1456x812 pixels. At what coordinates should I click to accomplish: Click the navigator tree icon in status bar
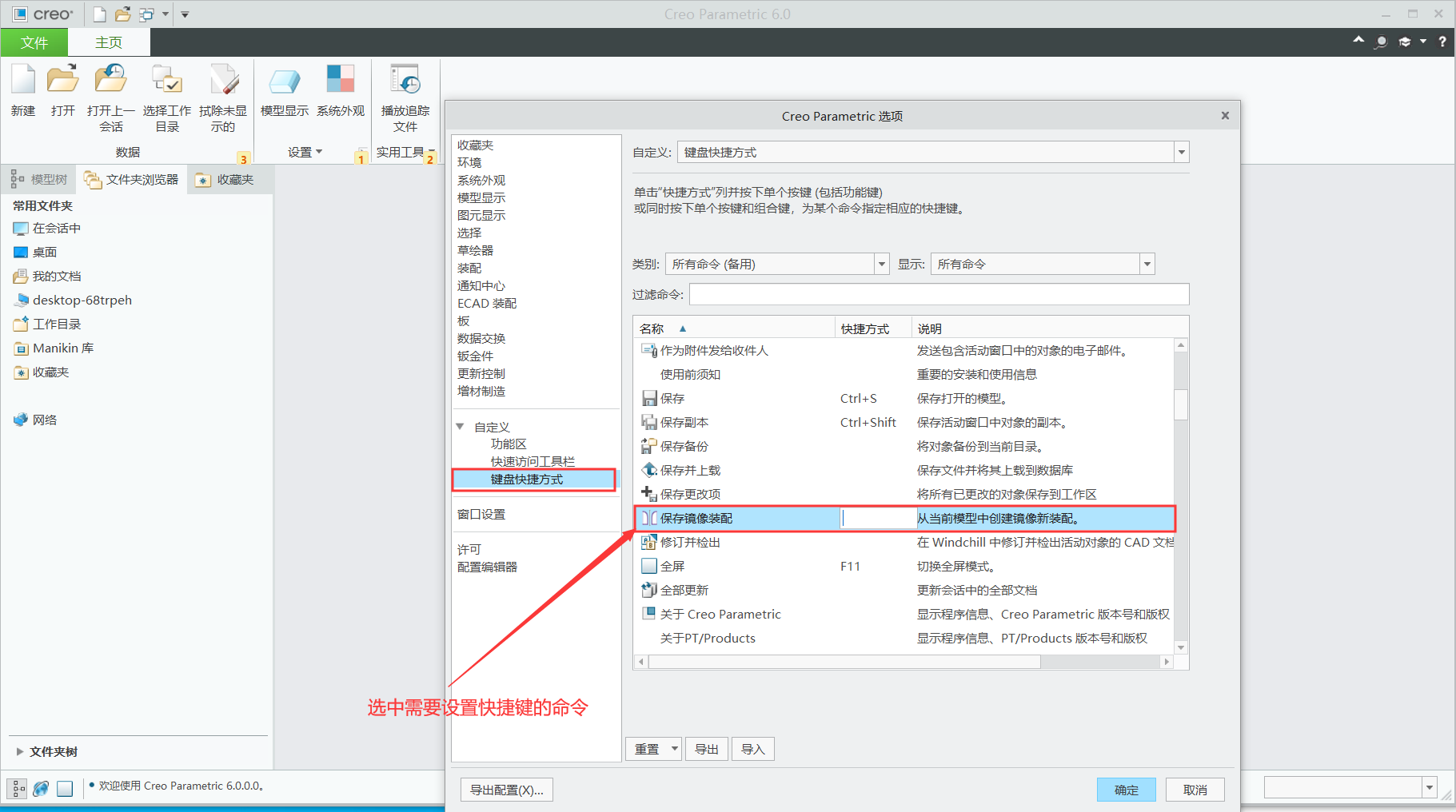click(x=18, y=789)
